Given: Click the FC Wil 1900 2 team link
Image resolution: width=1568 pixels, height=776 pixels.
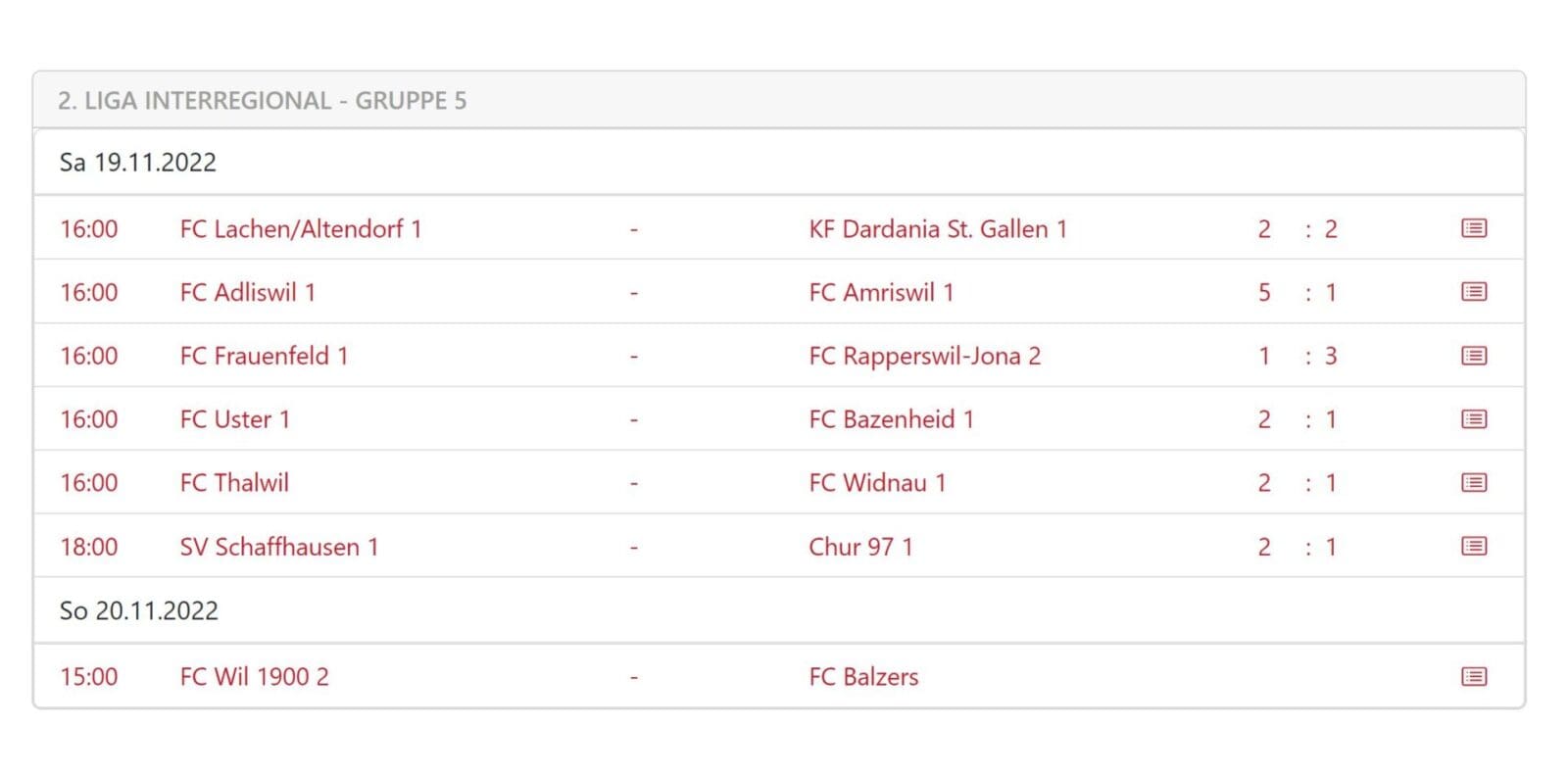Looking at the screenshot, I should coord(254,677).
